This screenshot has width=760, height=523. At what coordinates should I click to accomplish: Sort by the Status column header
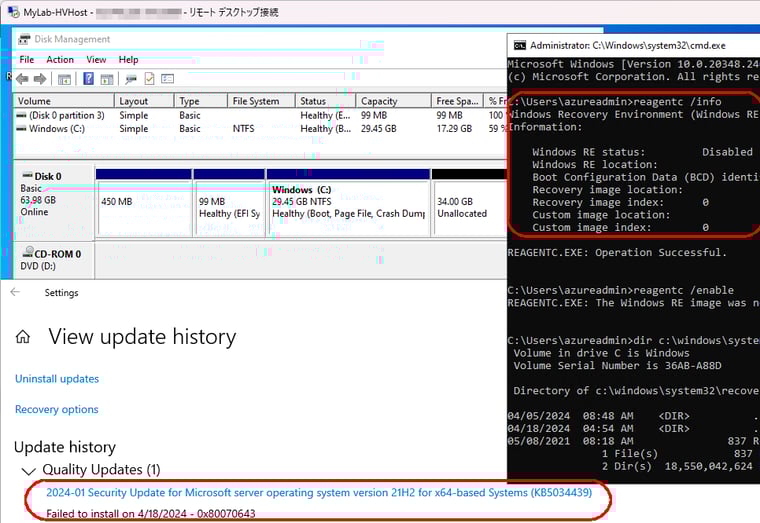coord(326,101)
